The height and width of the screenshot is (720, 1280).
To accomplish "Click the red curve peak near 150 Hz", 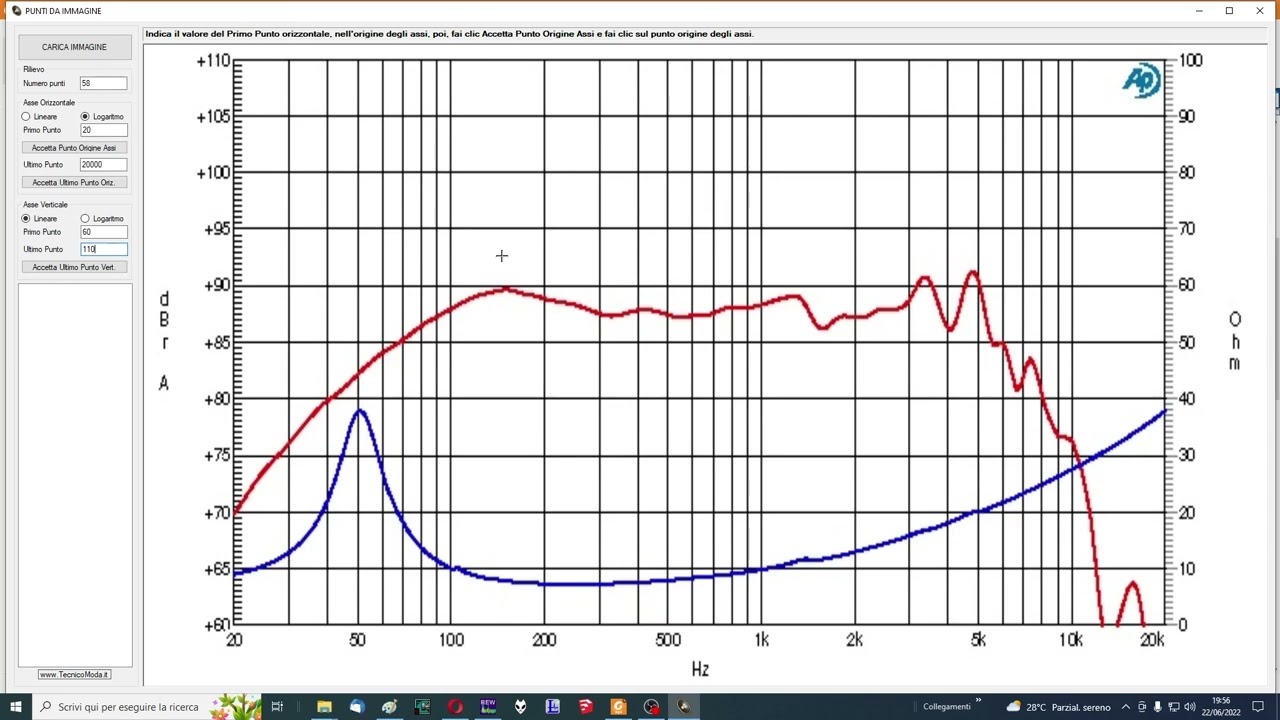I will (x=505, y=290).
